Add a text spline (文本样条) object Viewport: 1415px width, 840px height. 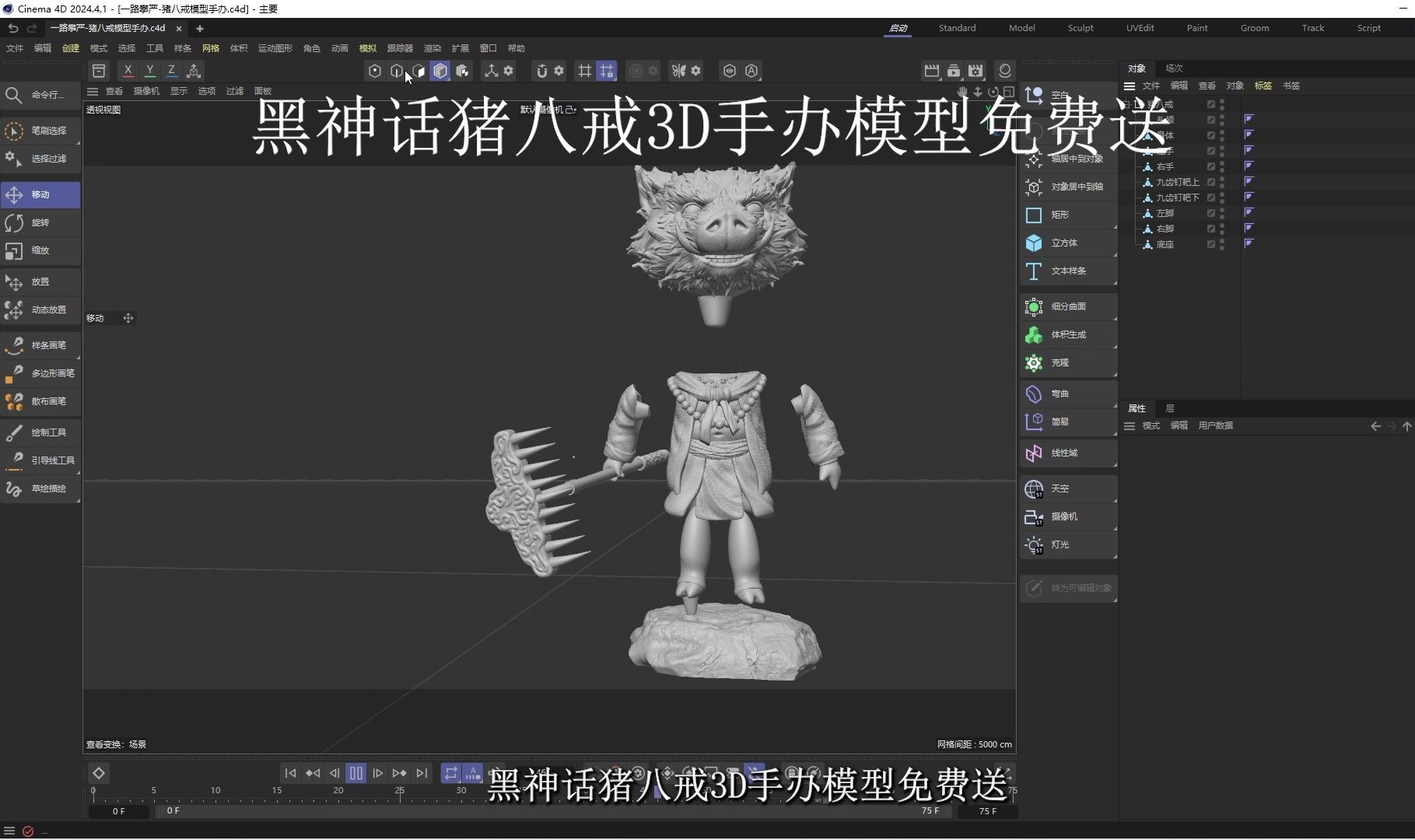tap(1068, 271)
